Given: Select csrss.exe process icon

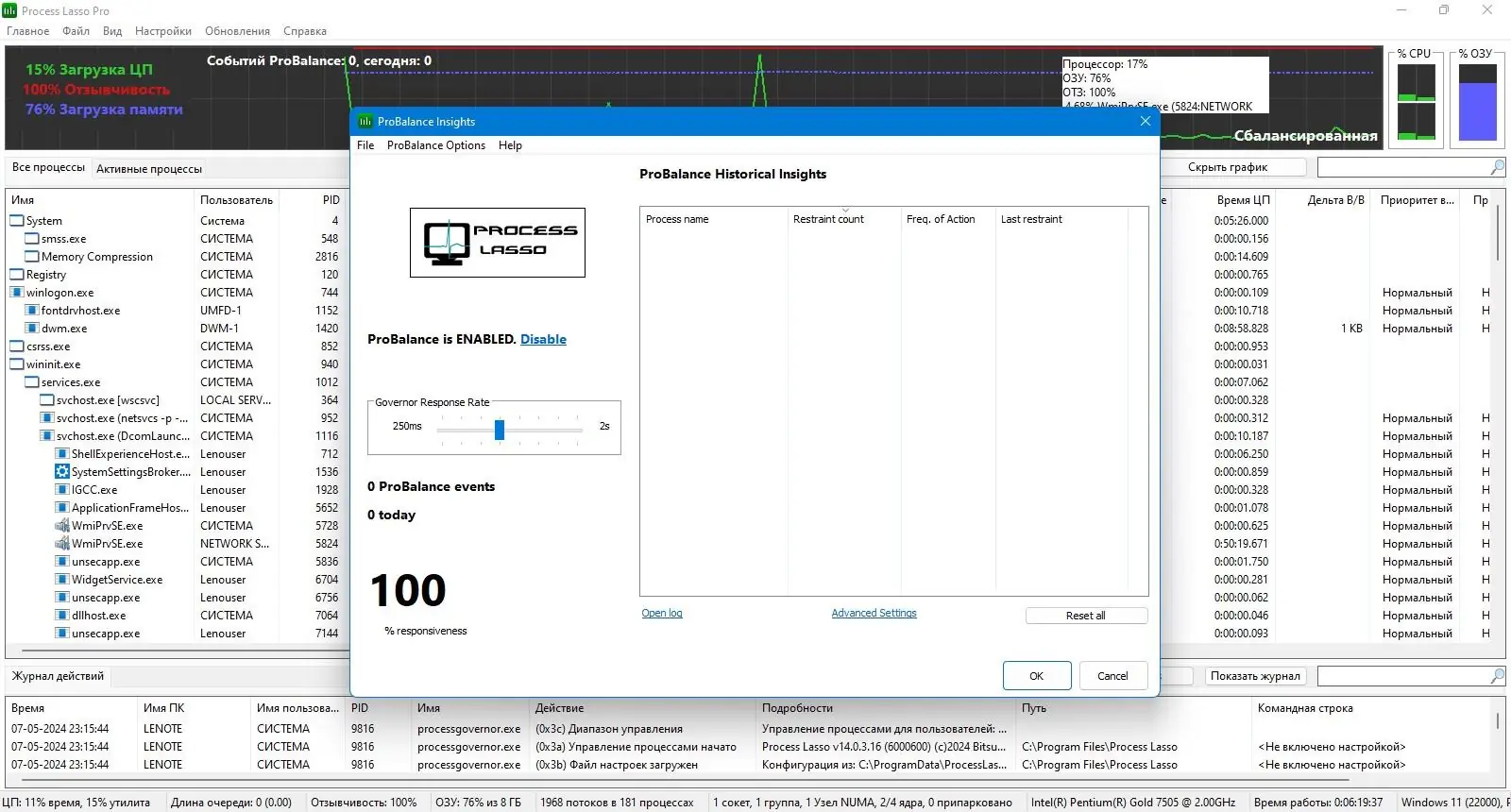Looking at the screenshot, I should pyautogui.click(x=17, y=347).
